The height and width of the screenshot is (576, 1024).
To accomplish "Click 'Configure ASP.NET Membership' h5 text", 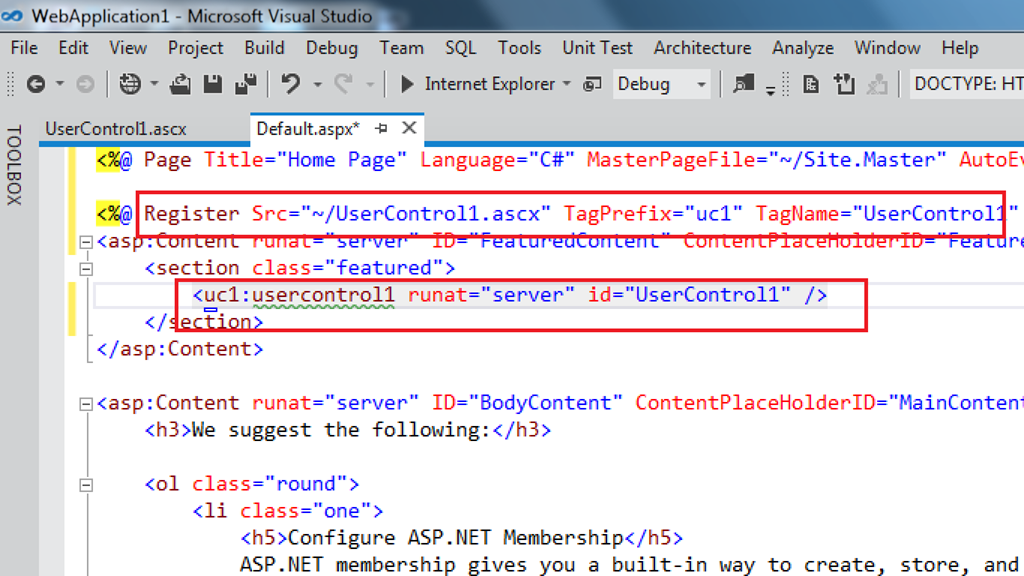I will tap(456, 538).
